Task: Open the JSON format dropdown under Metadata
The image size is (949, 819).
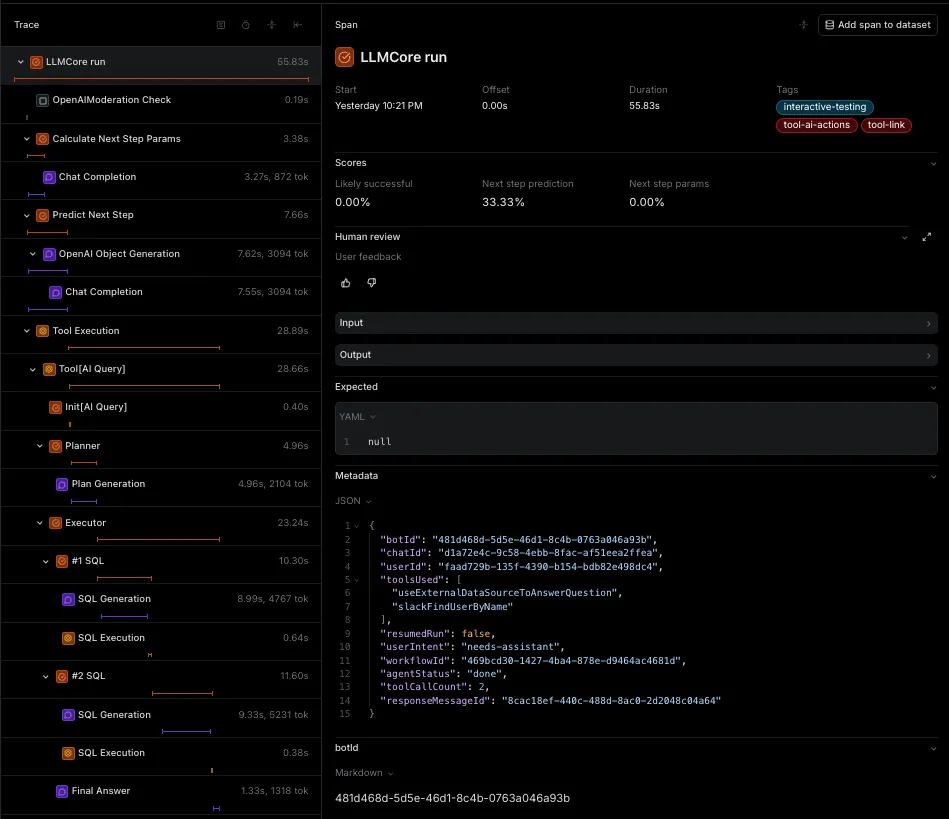Action: [353, 501]
